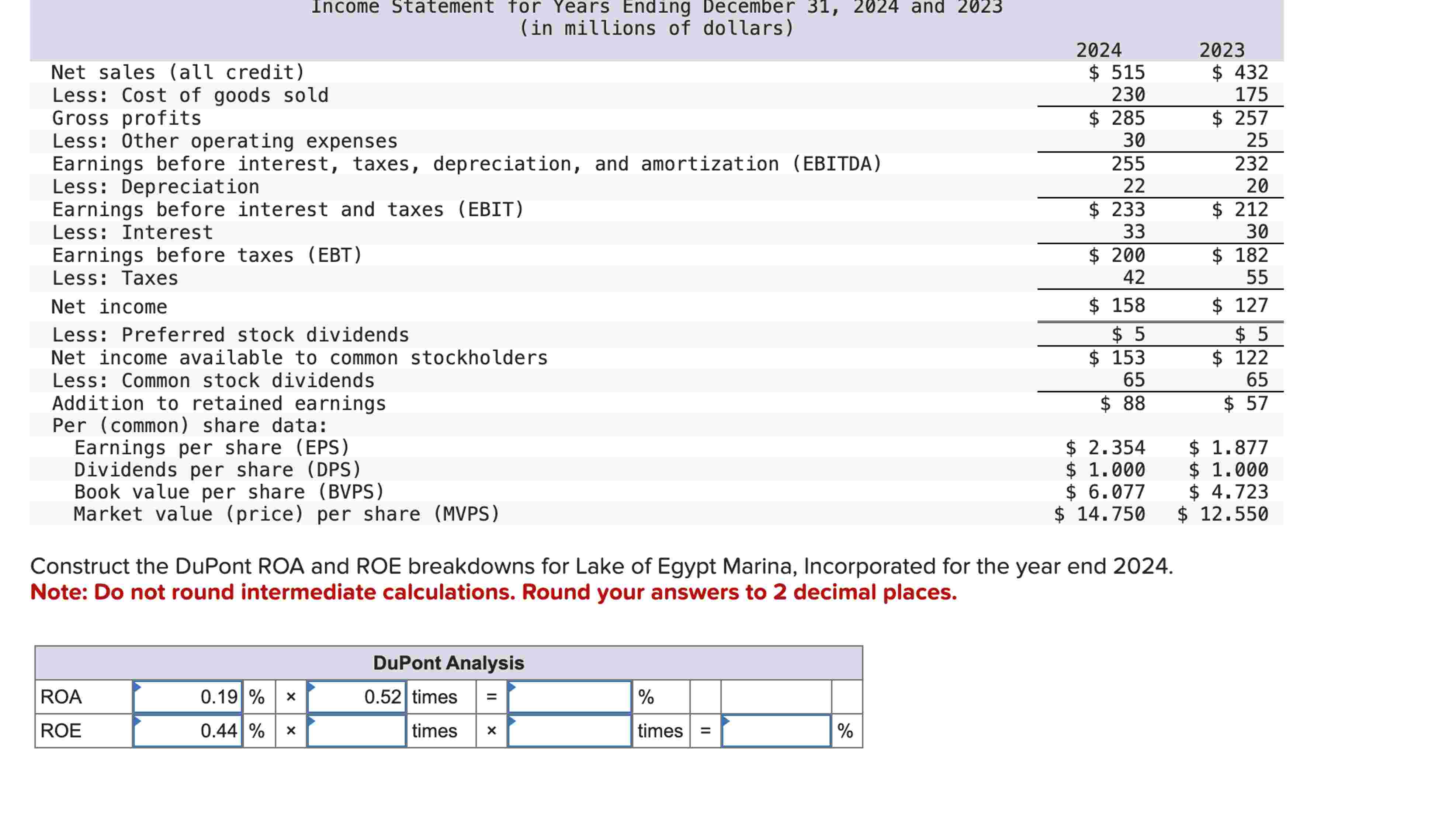Image resolution: width=1456 pixels, height=822 pixels.
Task: Select the empty ROA result percent field
Action: pyautogui.click(x=569, y=697)
